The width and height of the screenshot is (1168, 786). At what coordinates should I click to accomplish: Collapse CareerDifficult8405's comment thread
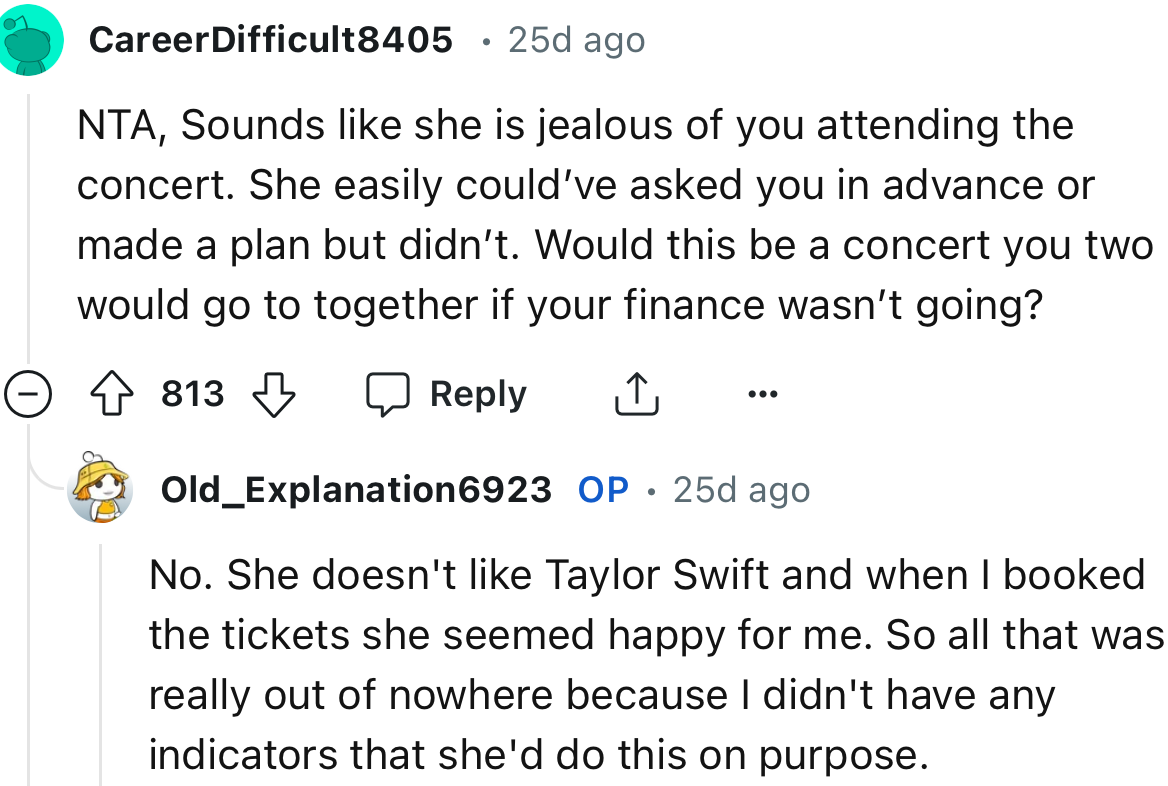(x=31, y=393)
